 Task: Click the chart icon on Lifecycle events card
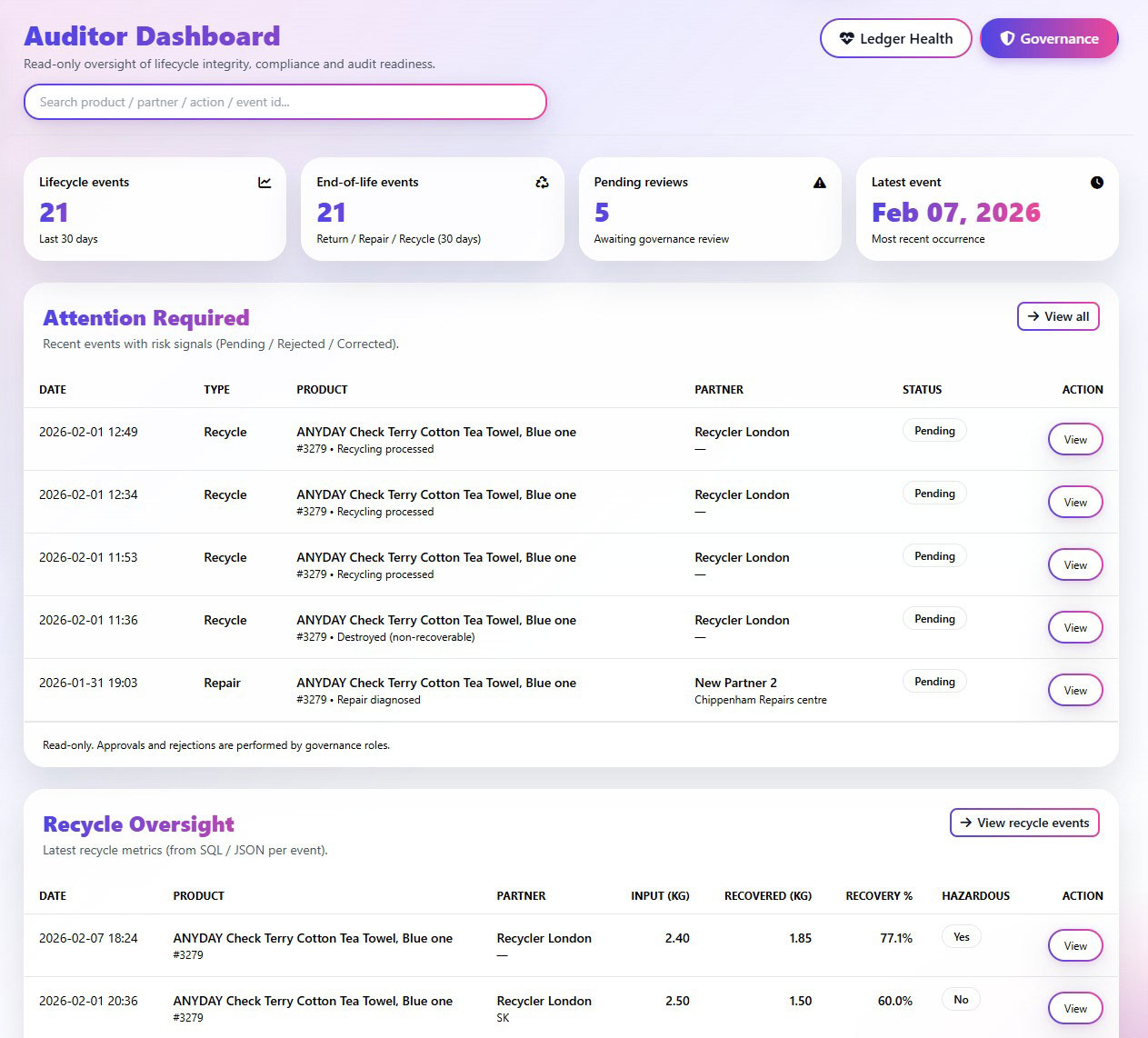(x=265, y=183)
